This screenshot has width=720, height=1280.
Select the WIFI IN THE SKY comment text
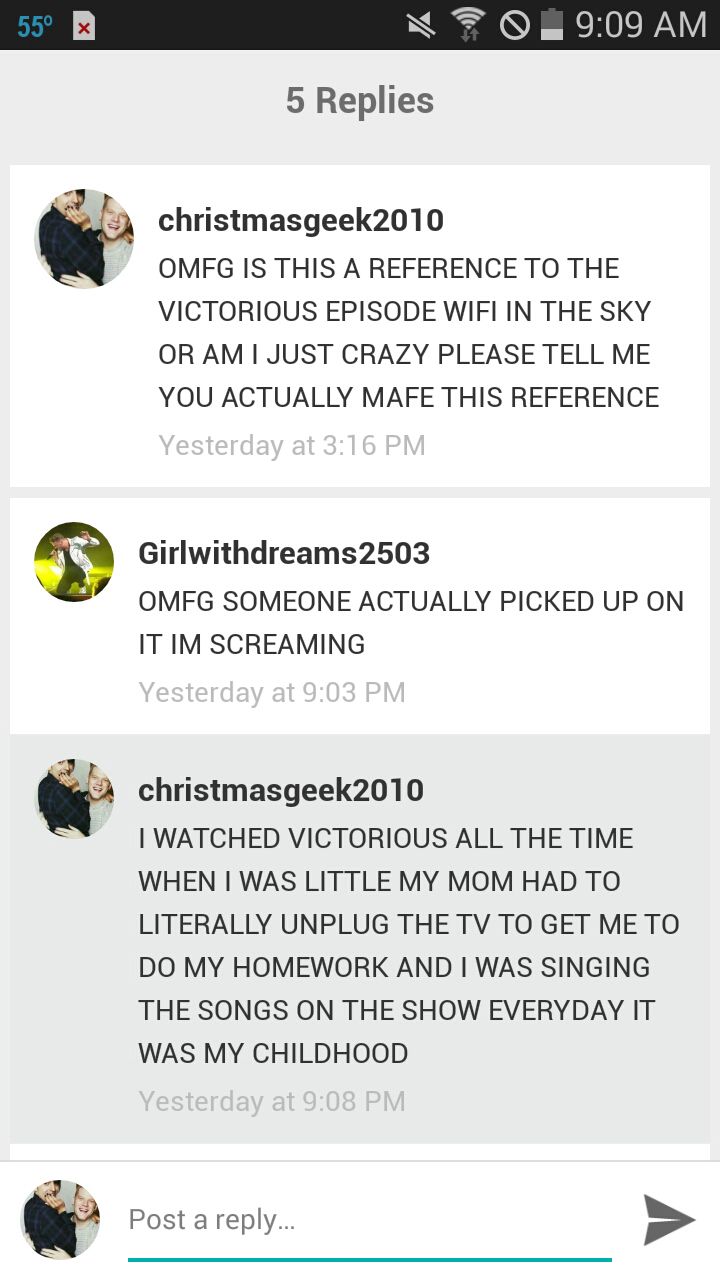(x=560, y=311)
